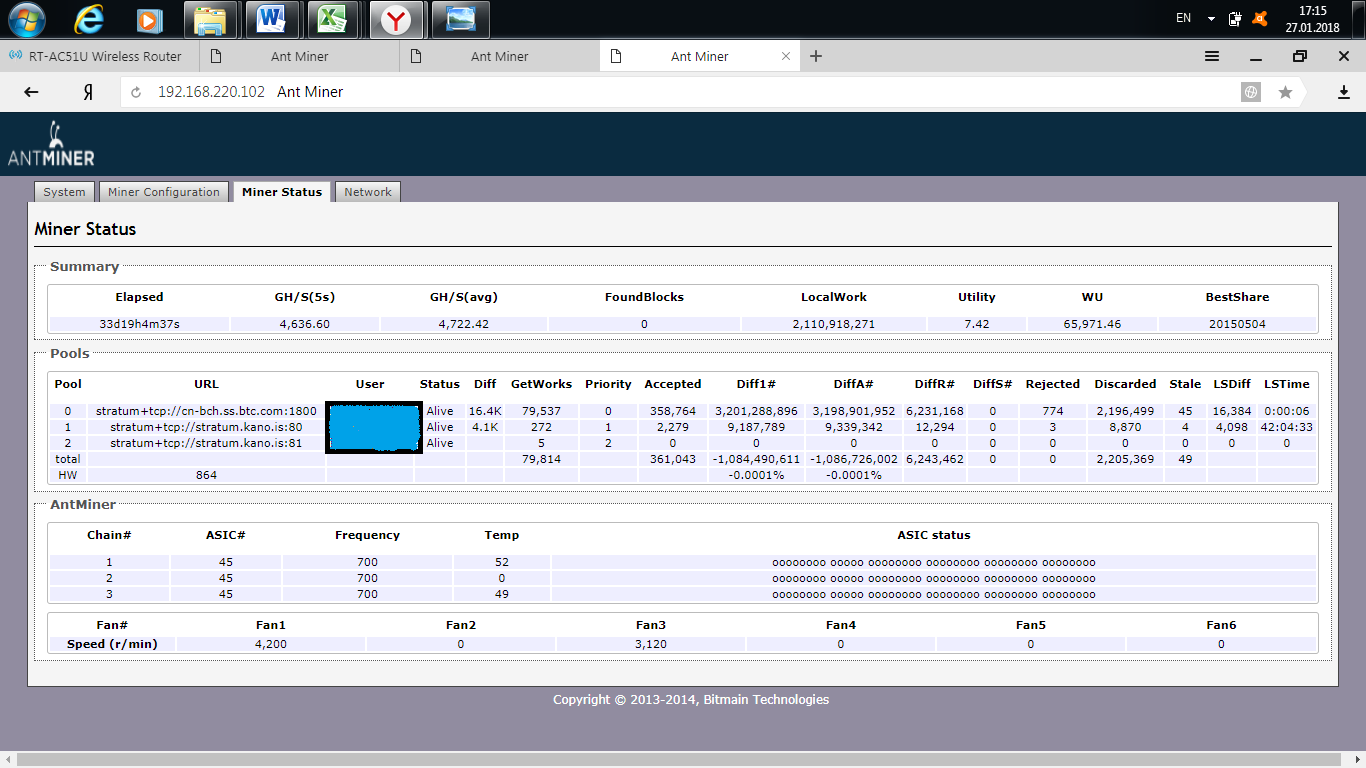This screenshot has height=768, width=1366.
Task: Click the browser back arrow
Action: pos(31,92)
